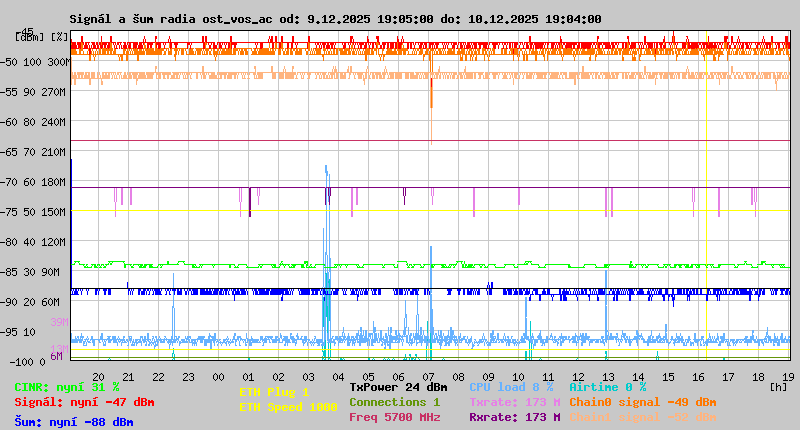Viewport: 800px width, 430px height.
Task: Click the '[dBm] [%]' axis unit label
Action: pos(42,37)
